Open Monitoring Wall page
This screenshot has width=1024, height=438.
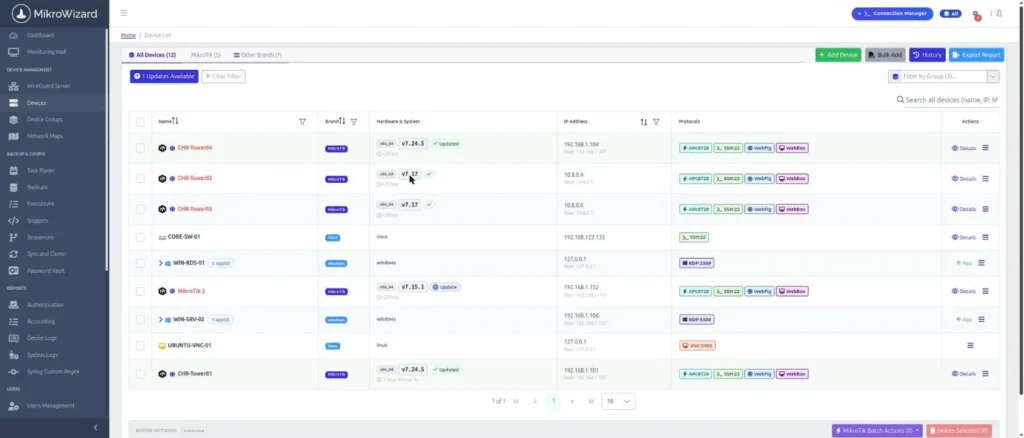(x=46, y=52)
